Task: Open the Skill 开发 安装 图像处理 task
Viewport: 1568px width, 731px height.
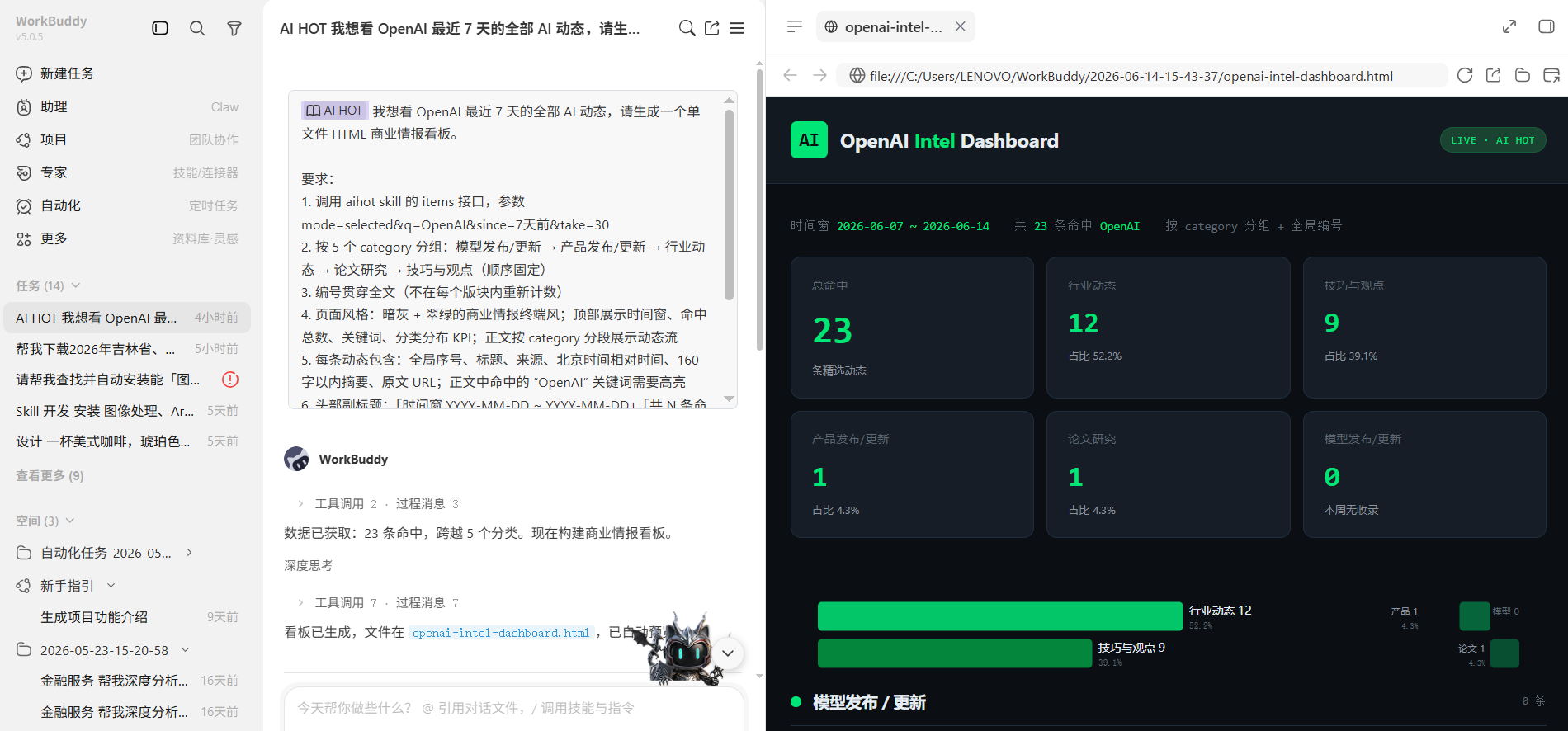Action: (127, 411)
